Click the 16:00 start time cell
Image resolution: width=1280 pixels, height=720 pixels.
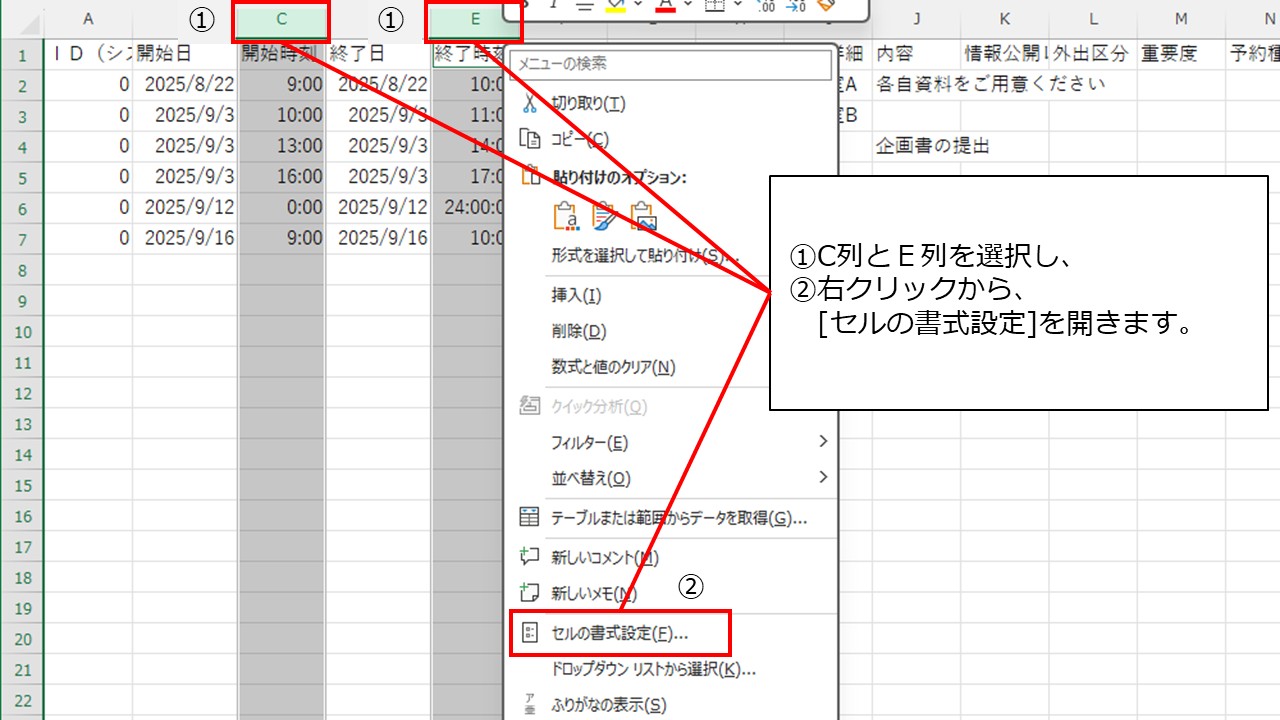click(x=281, y=177)
